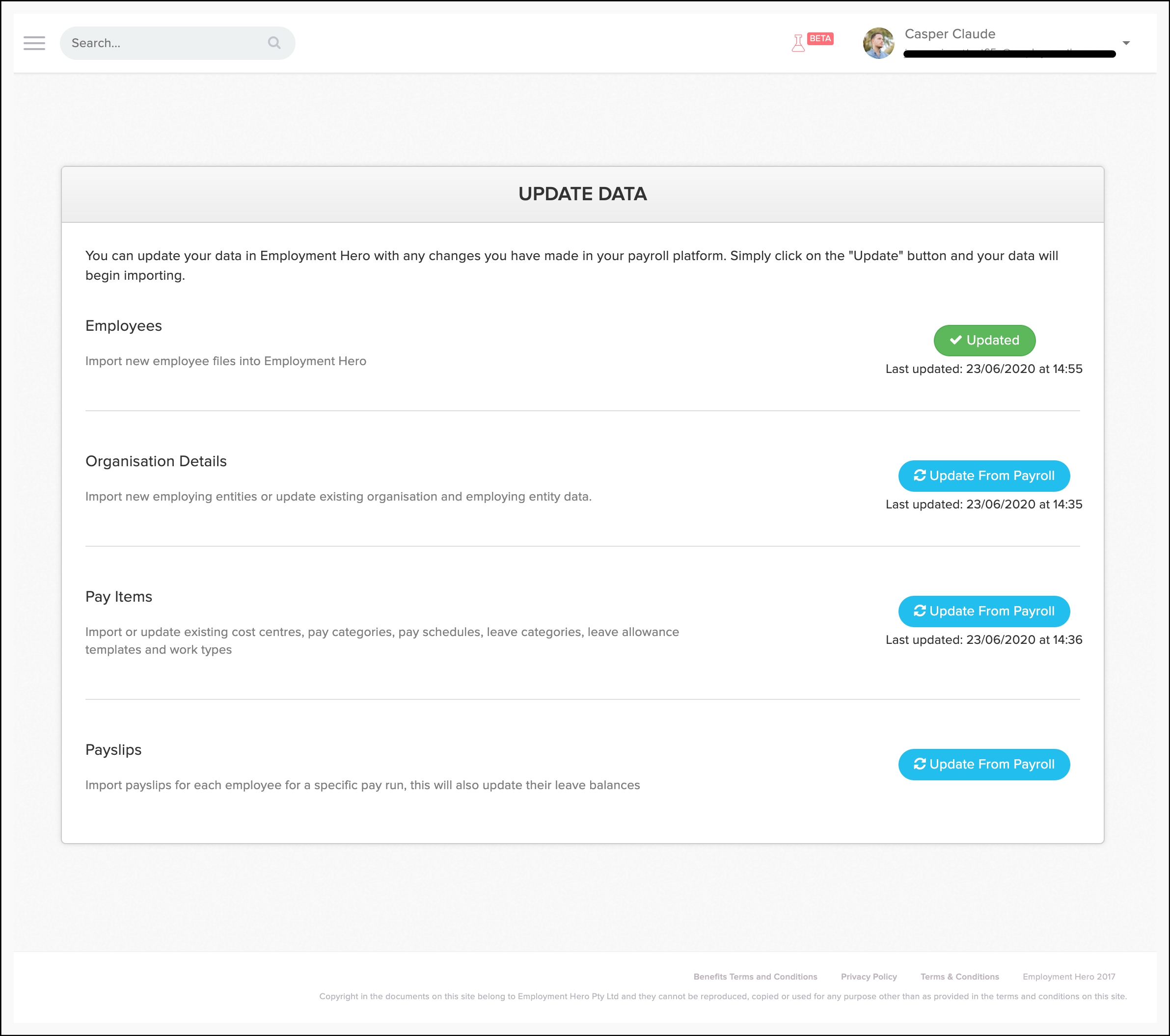
Task: Click Casper Claude's profile avatar
Action: [878, 43]
